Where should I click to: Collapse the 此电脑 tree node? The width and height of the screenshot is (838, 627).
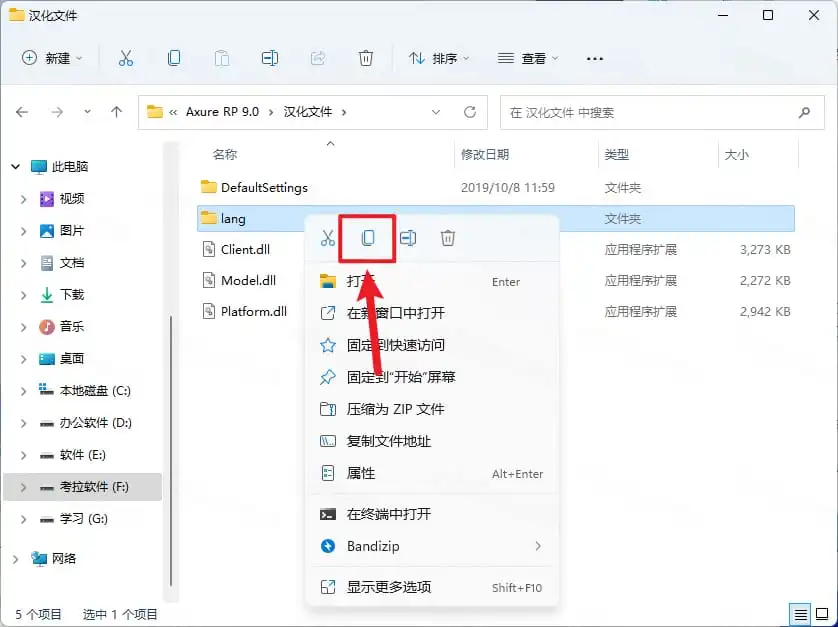(15, 167)
